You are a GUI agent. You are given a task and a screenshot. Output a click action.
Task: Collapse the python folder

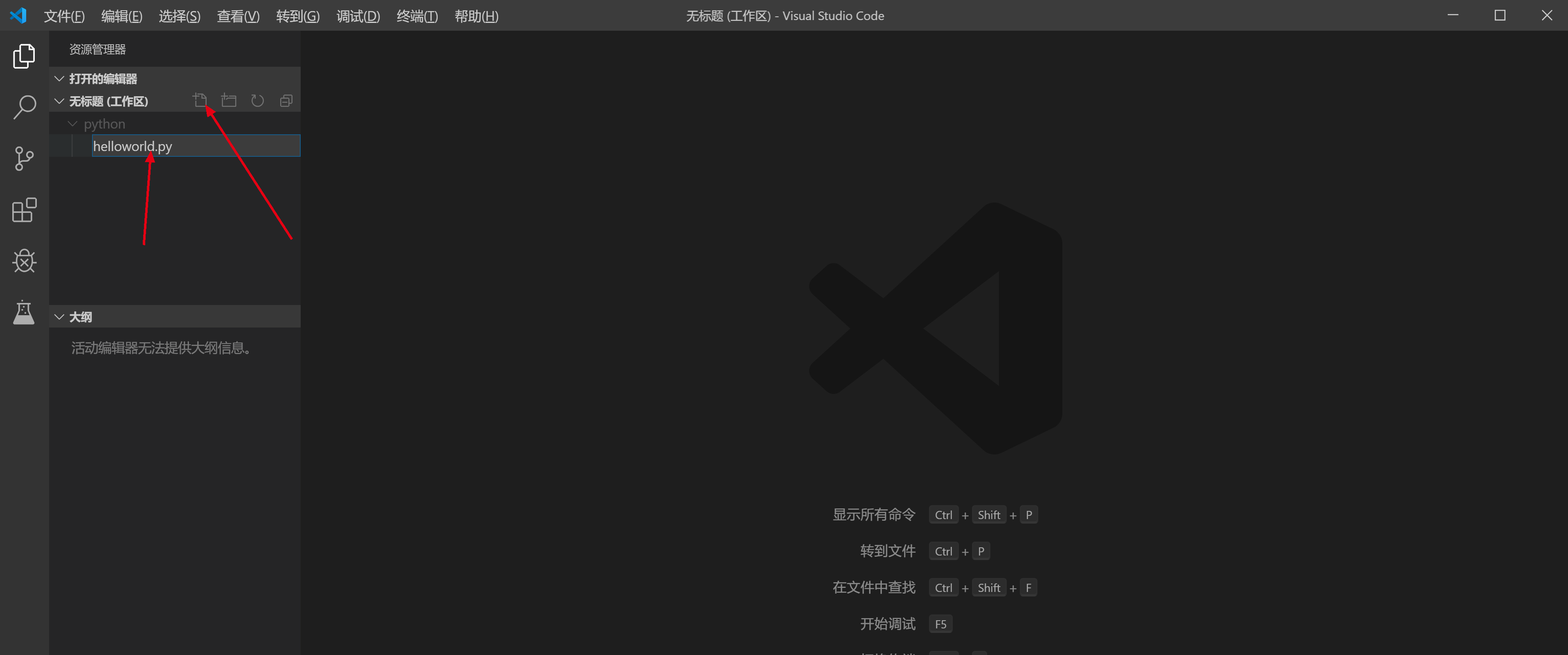(72, 124)
